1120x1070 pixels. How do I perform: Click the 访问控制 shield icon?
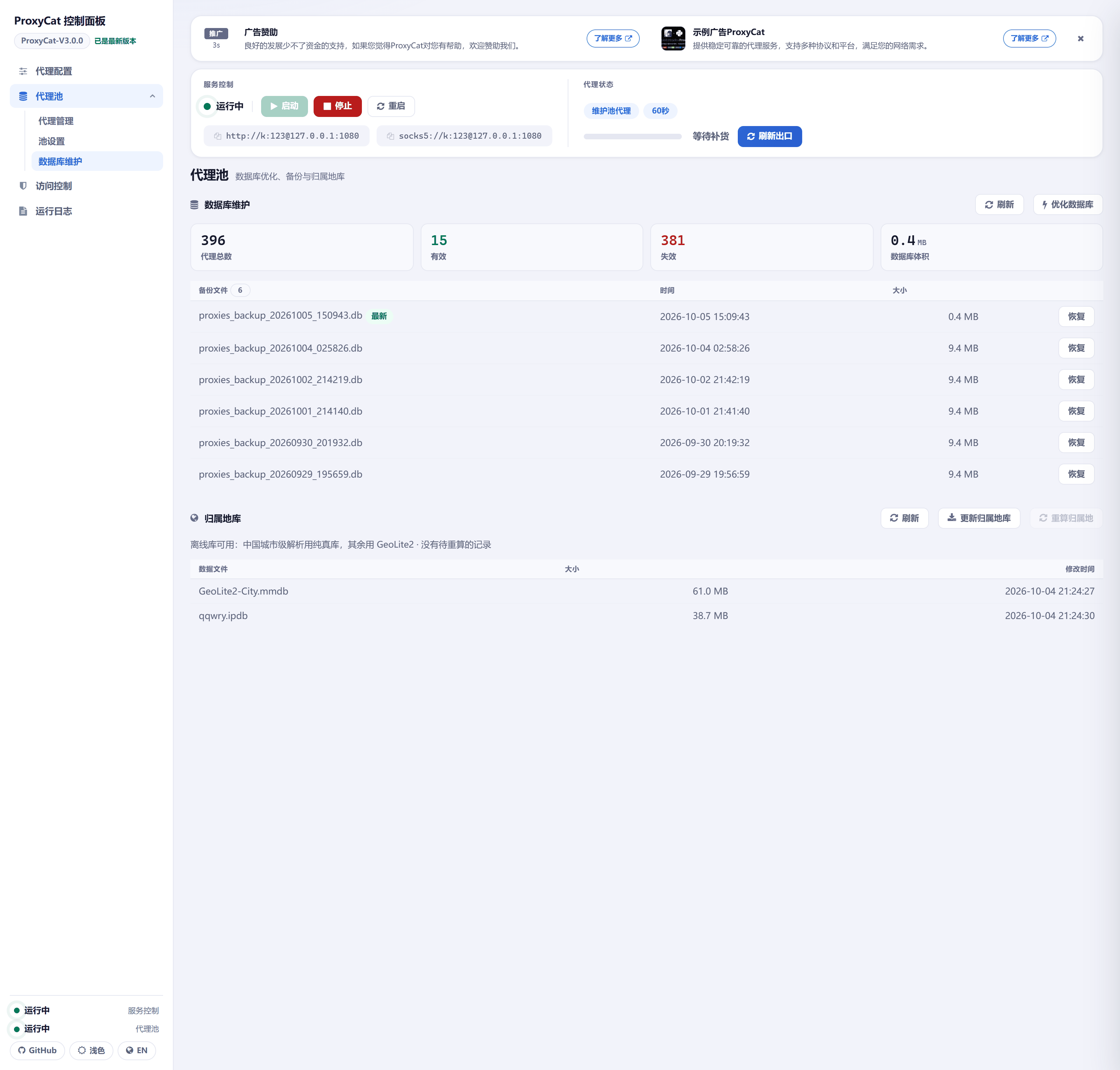tap(23, 186)
